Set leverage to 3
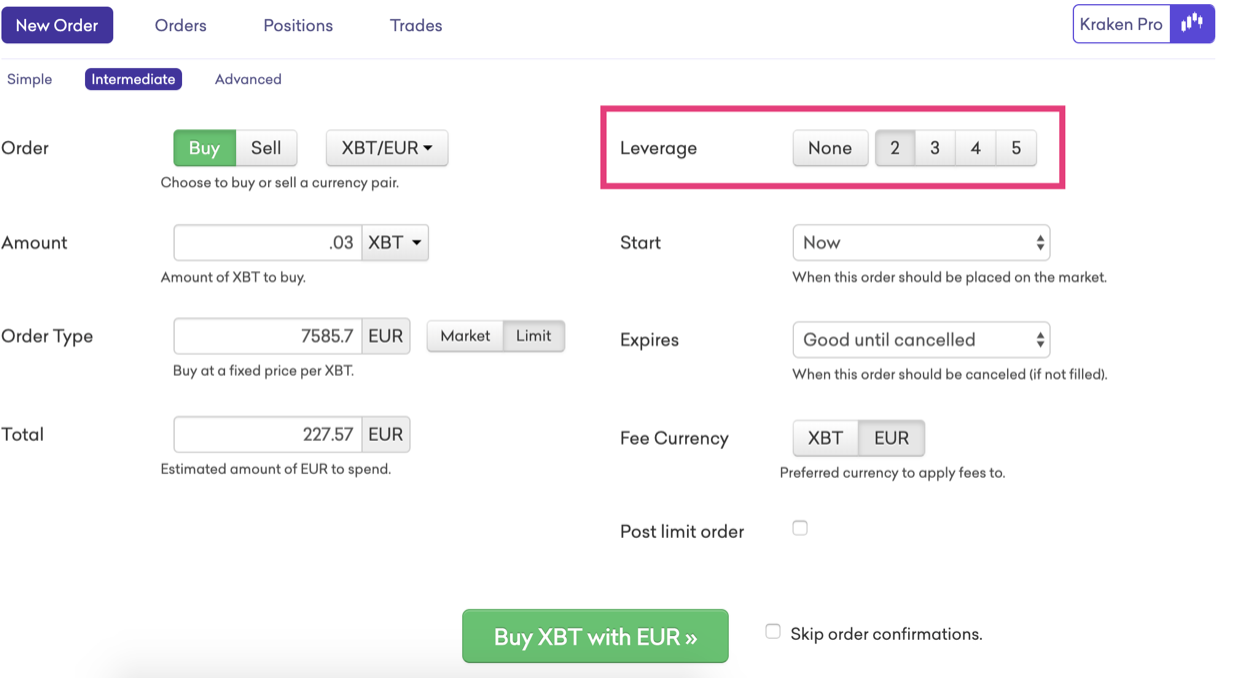Image resolution: width=1252 pixels, height=688 pixels. coord(935,148)
